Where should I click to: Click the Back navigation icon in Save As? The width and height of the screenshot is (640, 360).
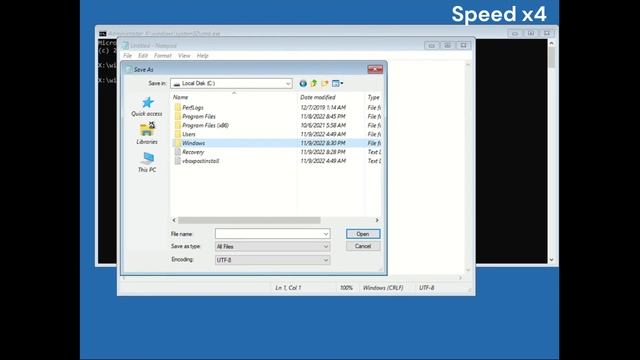point(303,83)
